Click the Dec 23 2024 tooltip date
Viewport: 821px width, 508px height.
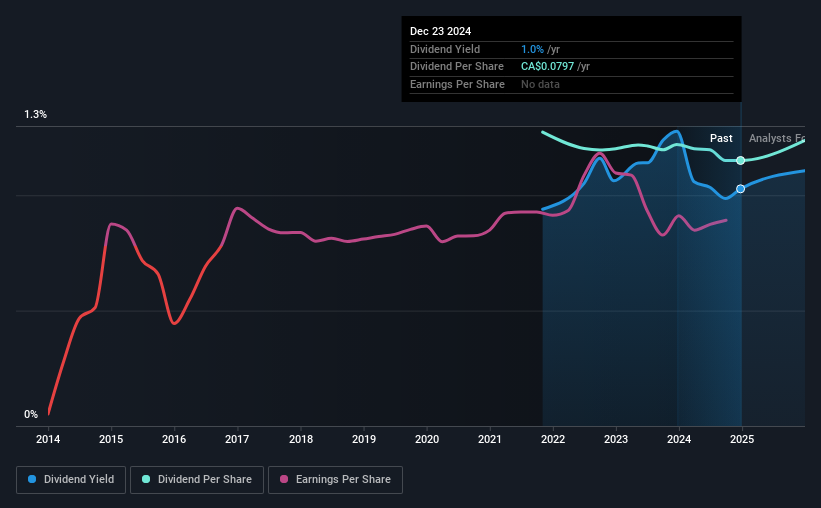440,31
